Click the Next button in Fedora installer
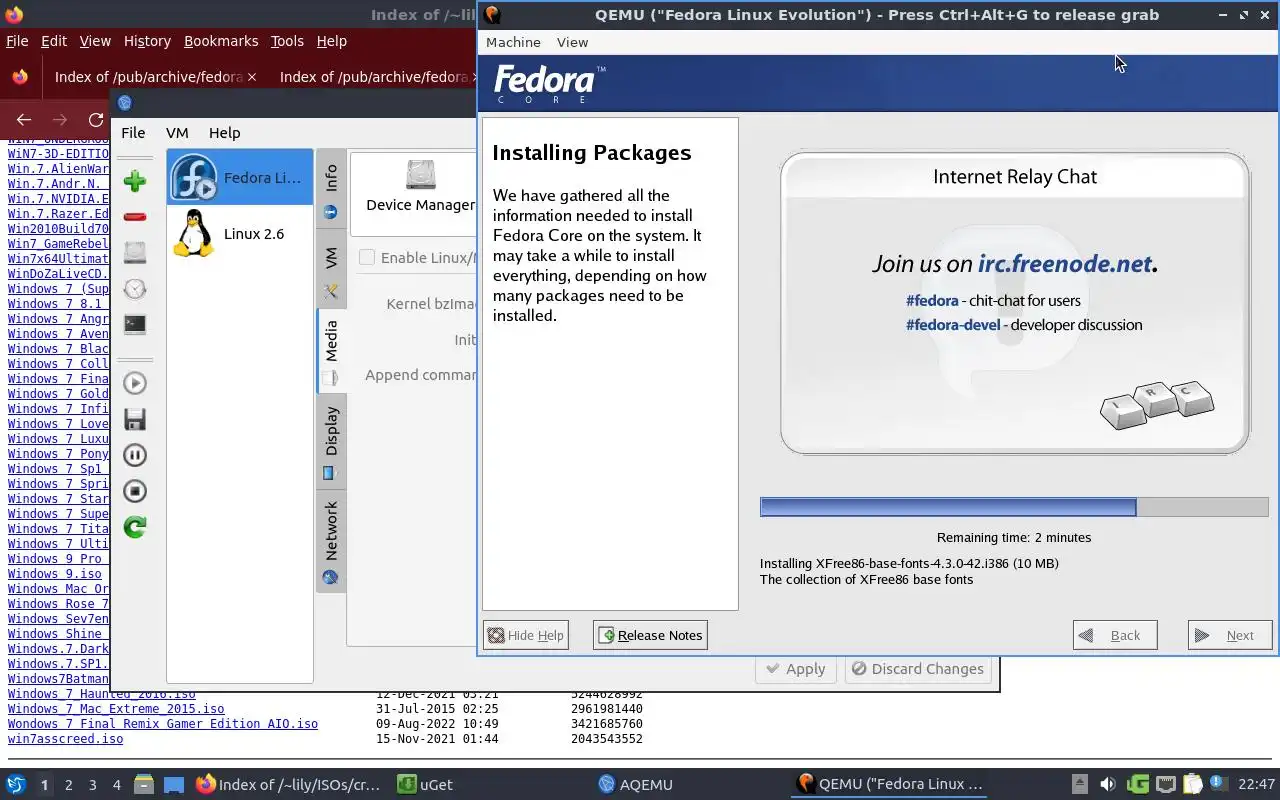1280x800 pixels. [1230, 635]
